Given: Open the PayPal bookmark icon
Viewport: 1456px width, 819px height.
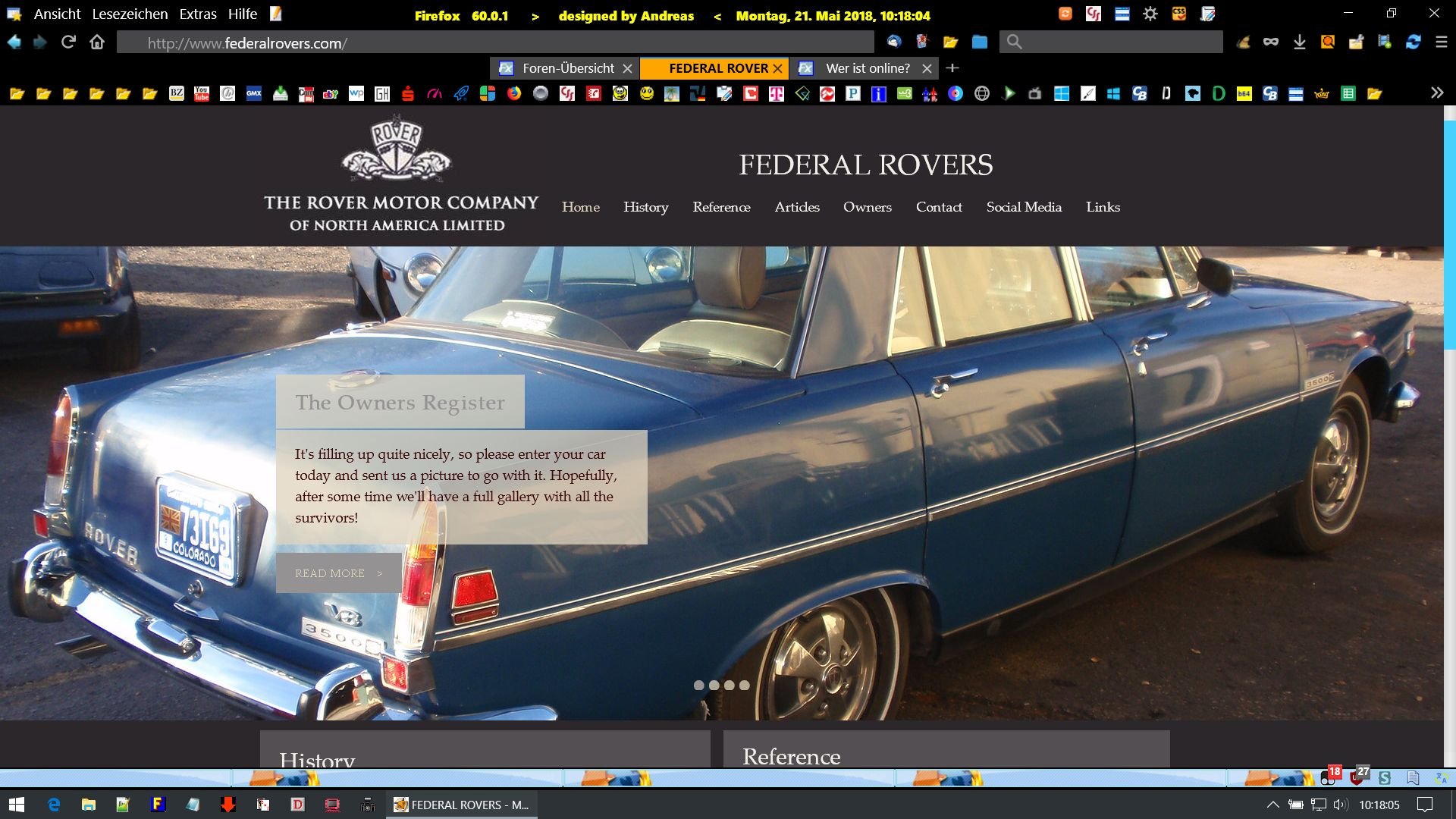Looking at the screenshot, I should pyautogui.click(x=853, y=93).
